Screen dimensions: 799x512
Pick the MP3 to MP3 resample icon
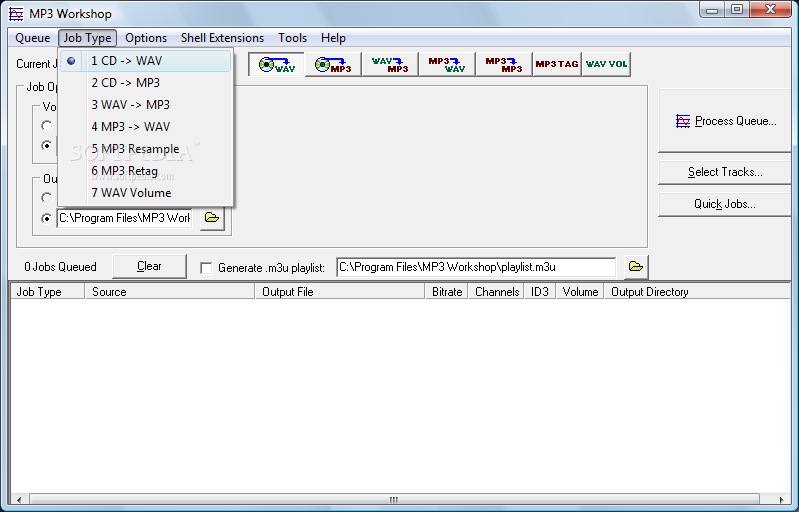[503, 64]
